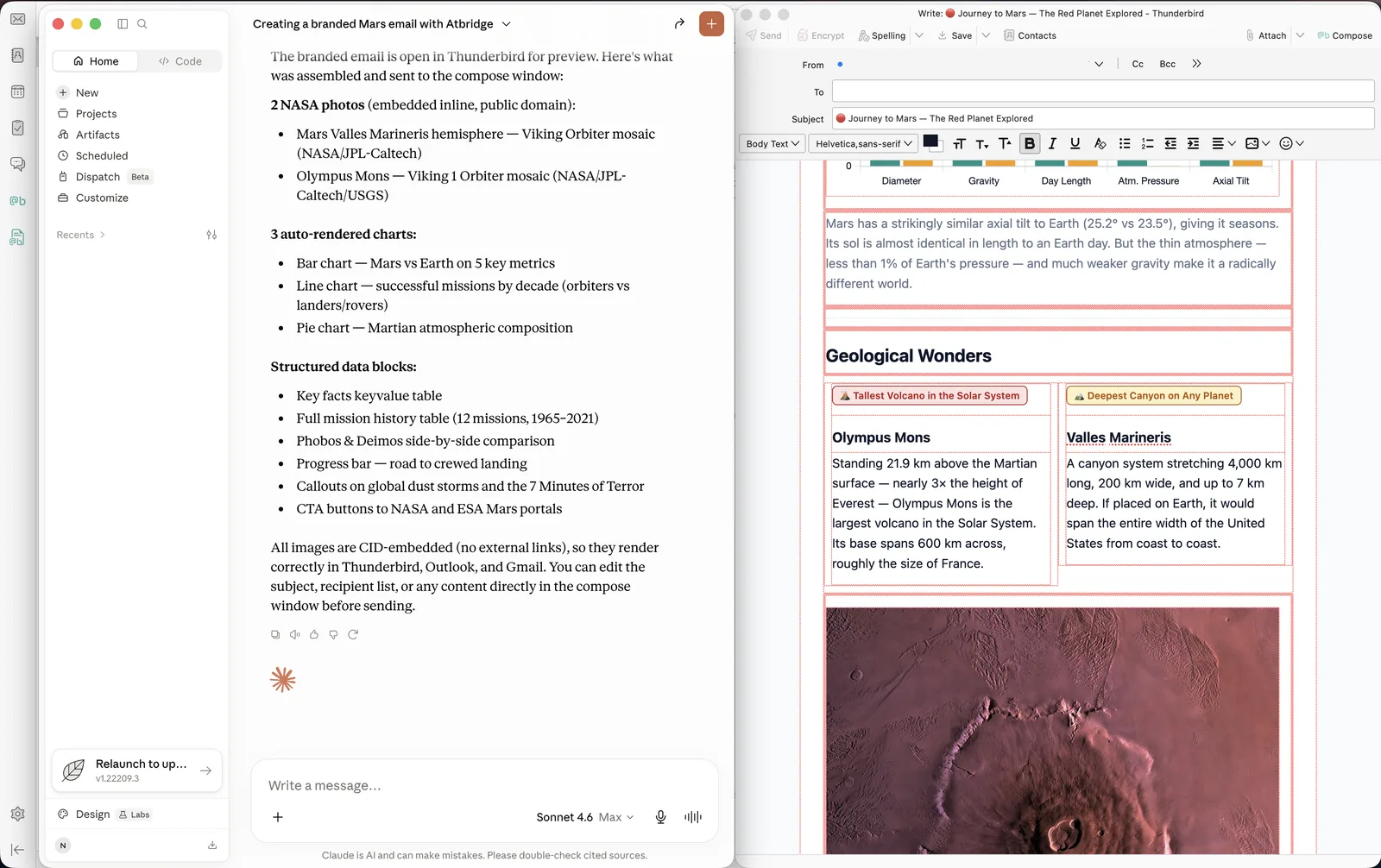The width and height of the screenshot is (1381, 868).
Task: Click the share arrow icon in Claude header
Action: point(679,24)
